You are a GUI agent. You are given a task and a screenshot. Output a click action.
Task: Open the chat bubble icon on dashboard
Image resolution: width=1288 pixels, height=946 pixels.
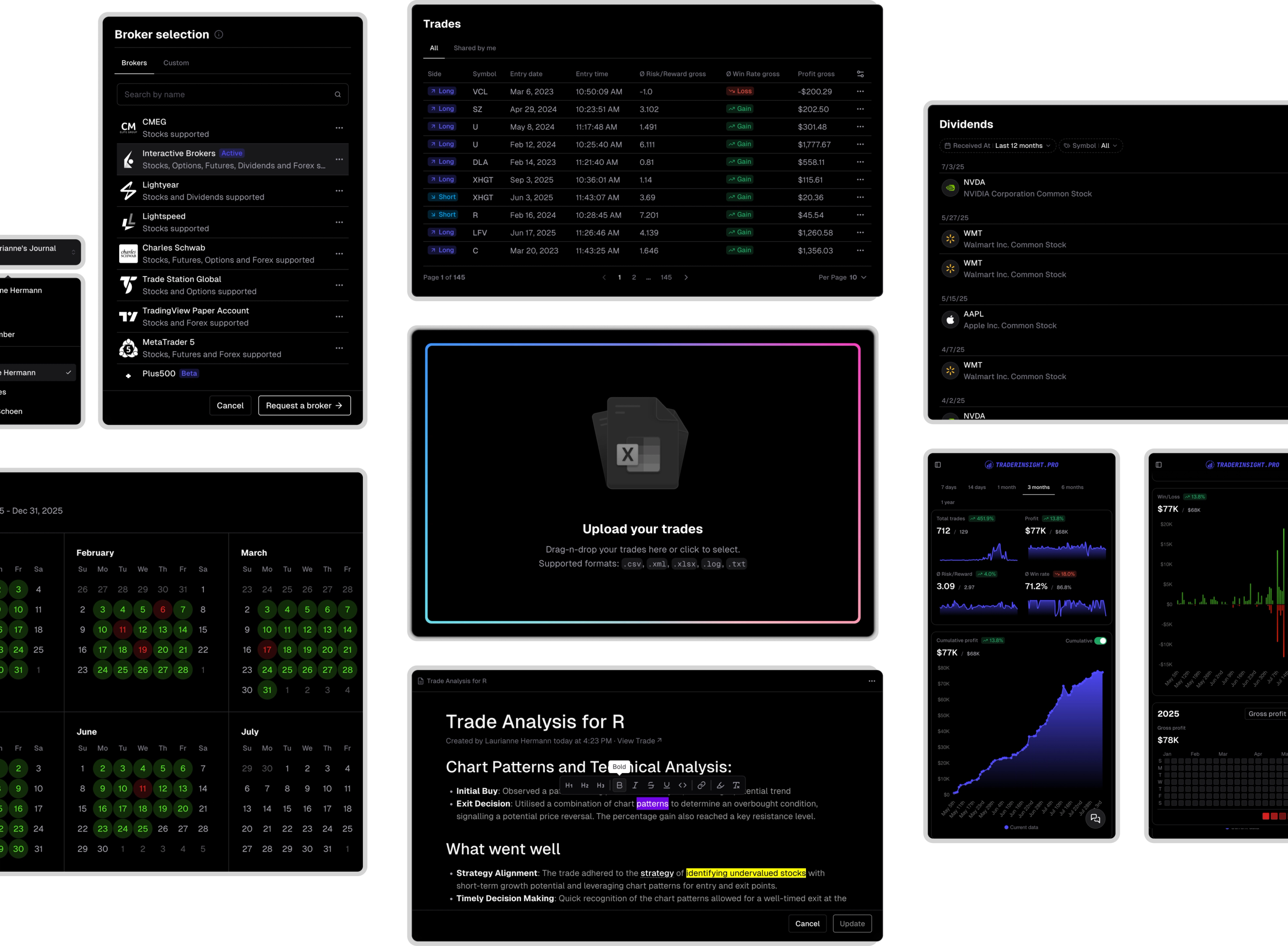[x=1095, y=819]
